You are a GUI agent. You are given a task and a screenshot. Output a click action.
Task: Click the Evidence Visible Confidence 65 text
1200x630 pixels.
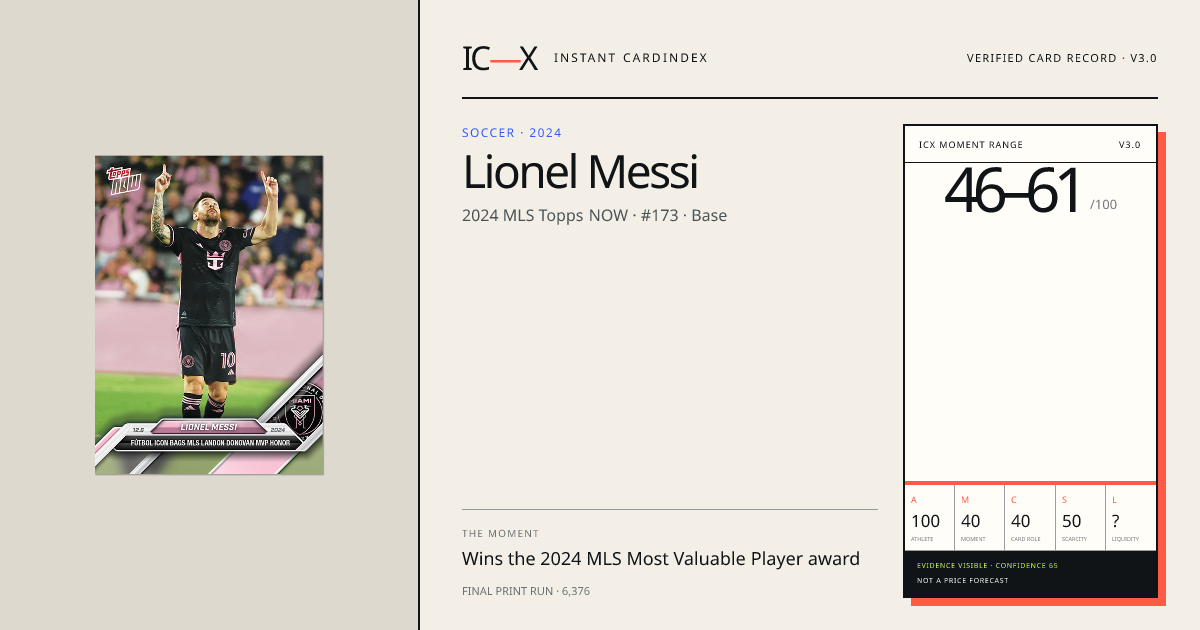[987, 566]
